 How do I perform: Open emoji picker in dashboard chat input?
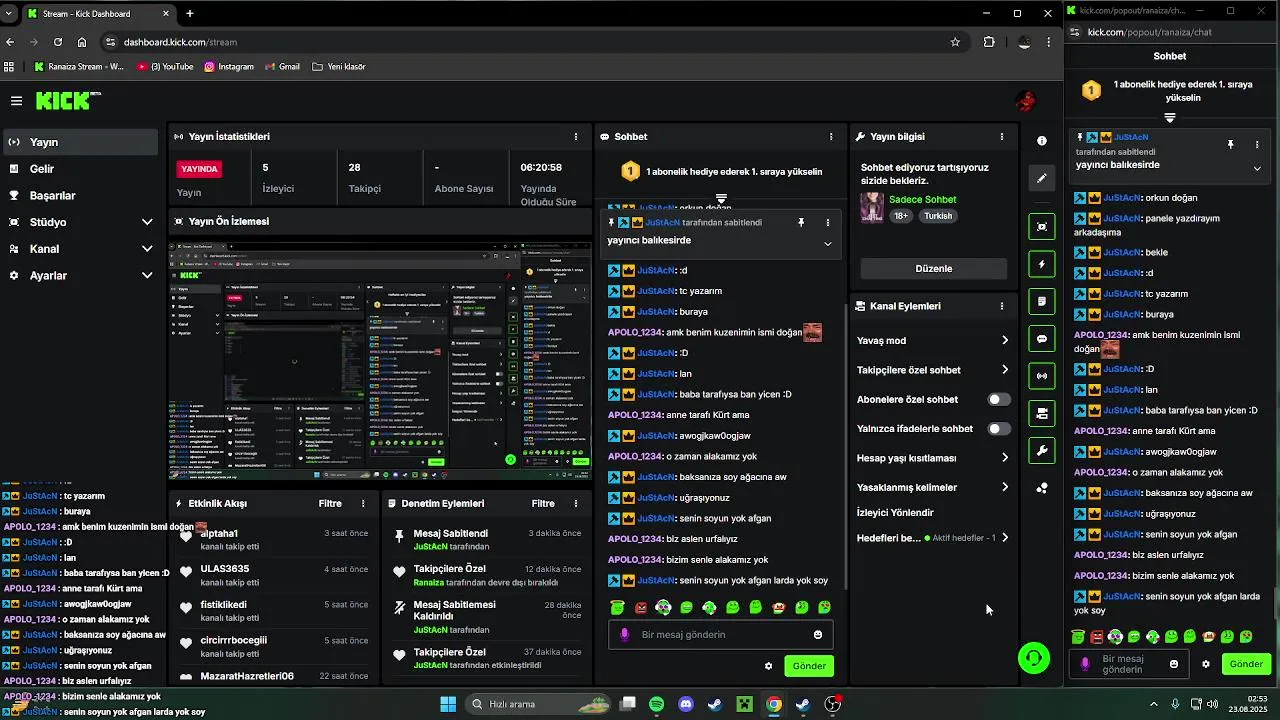pos(818,634)
